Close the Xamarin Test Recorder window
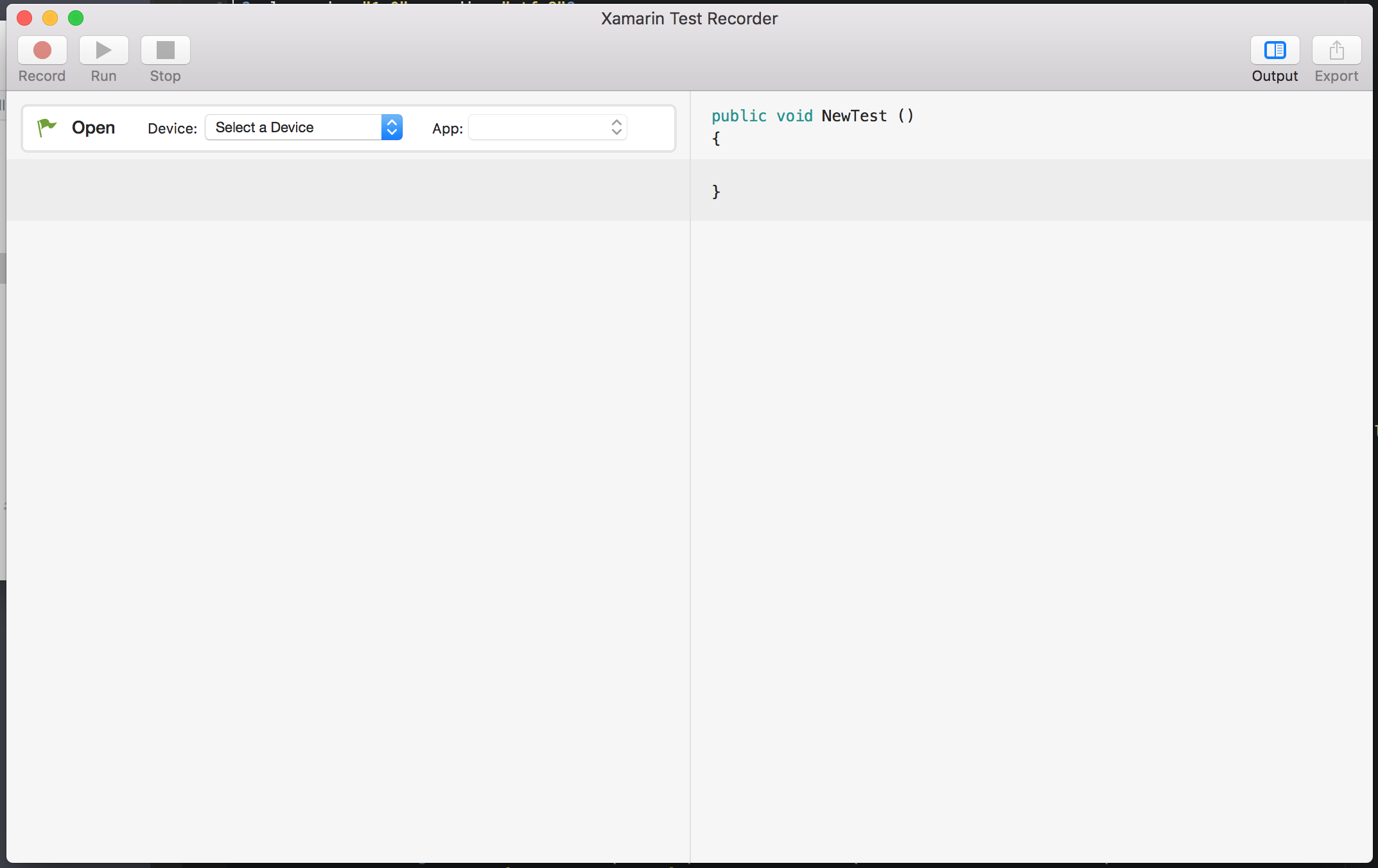The width and height of the screenshot is (1378, 868). coord(24,18)
